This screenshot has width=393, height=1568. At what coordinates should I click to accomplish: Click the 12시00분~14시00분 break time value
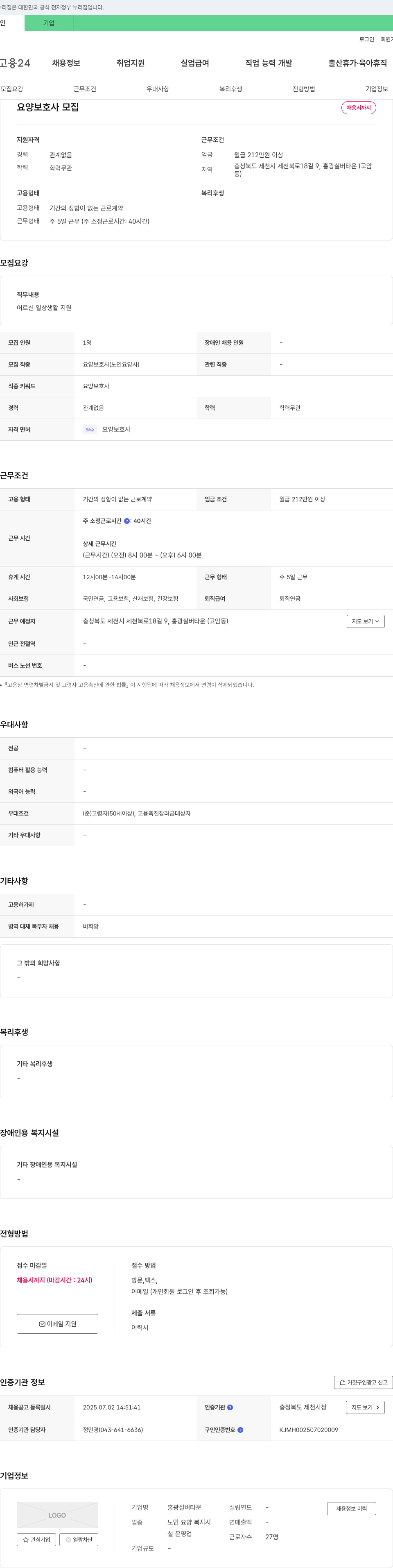pos(109,577)
